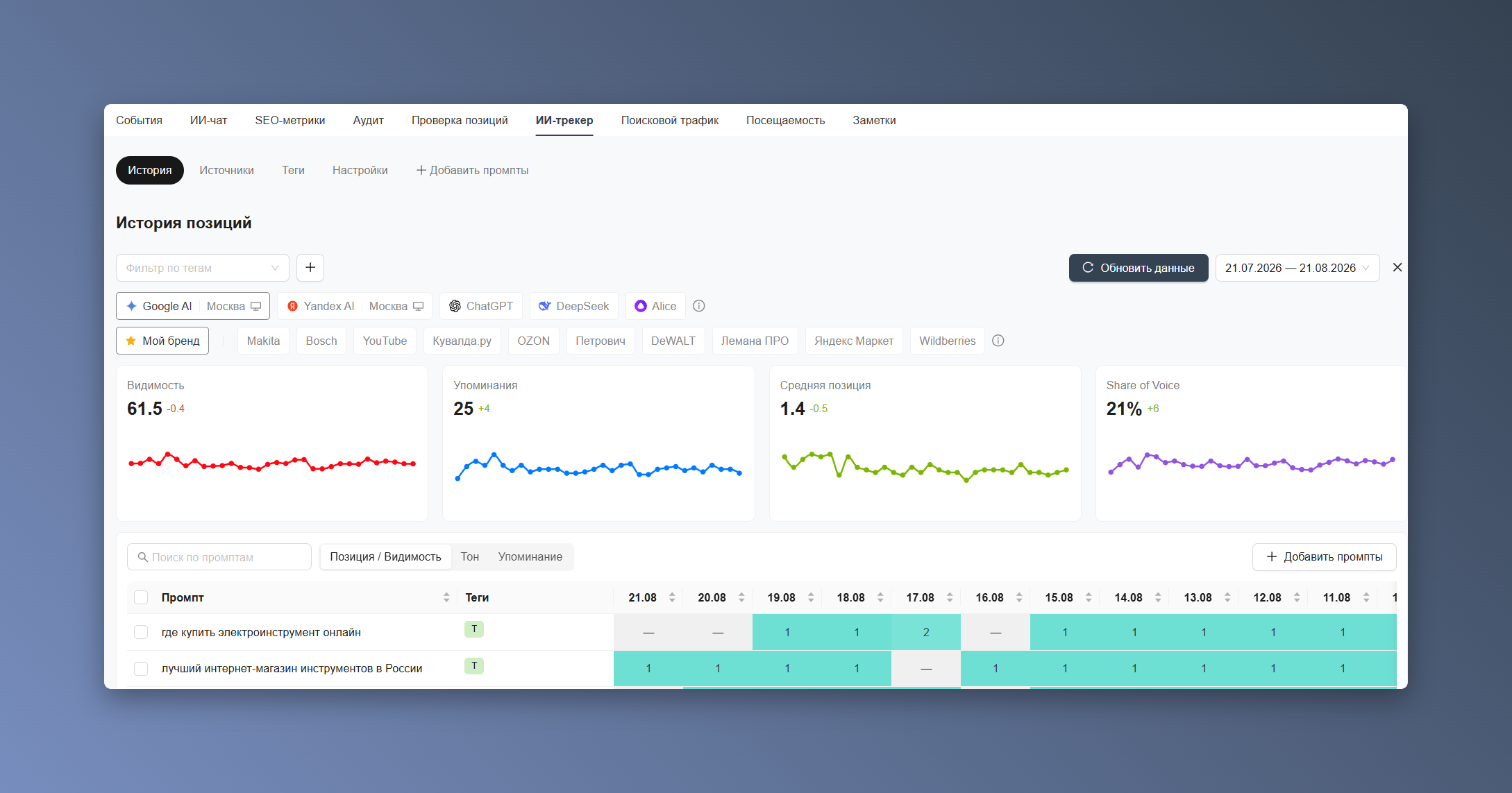
Task: Open the Источники sub-tab
Action: (227, 170)
